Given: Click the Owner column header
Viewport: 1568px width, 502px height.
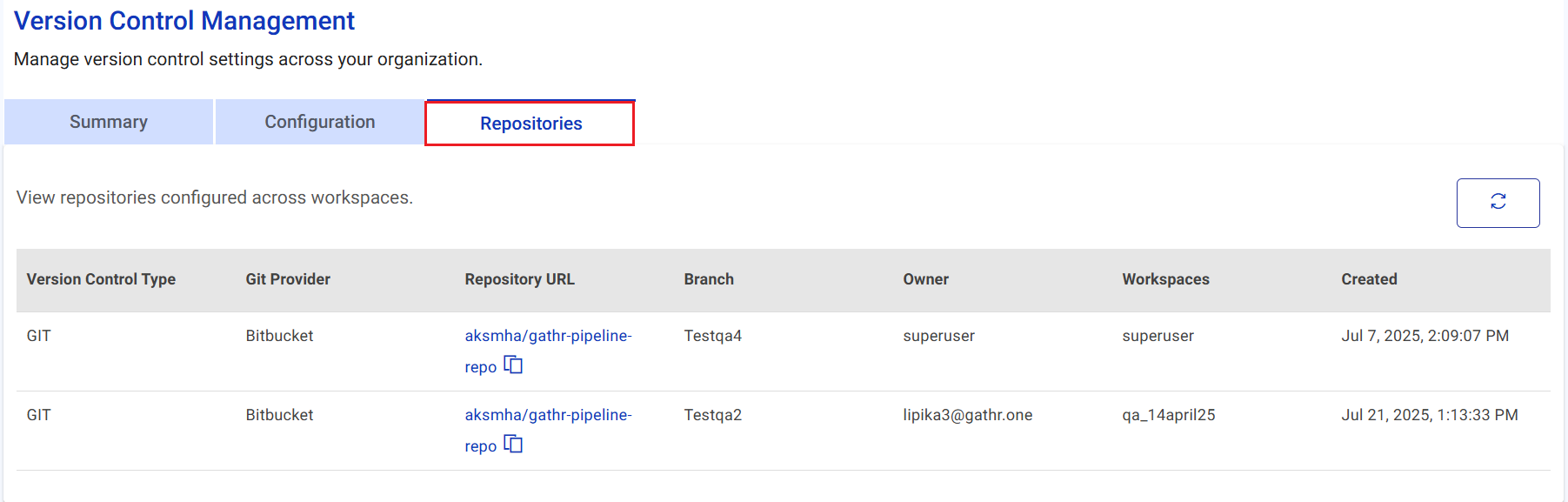Looking at the screenshot, I should click(926, 279).
